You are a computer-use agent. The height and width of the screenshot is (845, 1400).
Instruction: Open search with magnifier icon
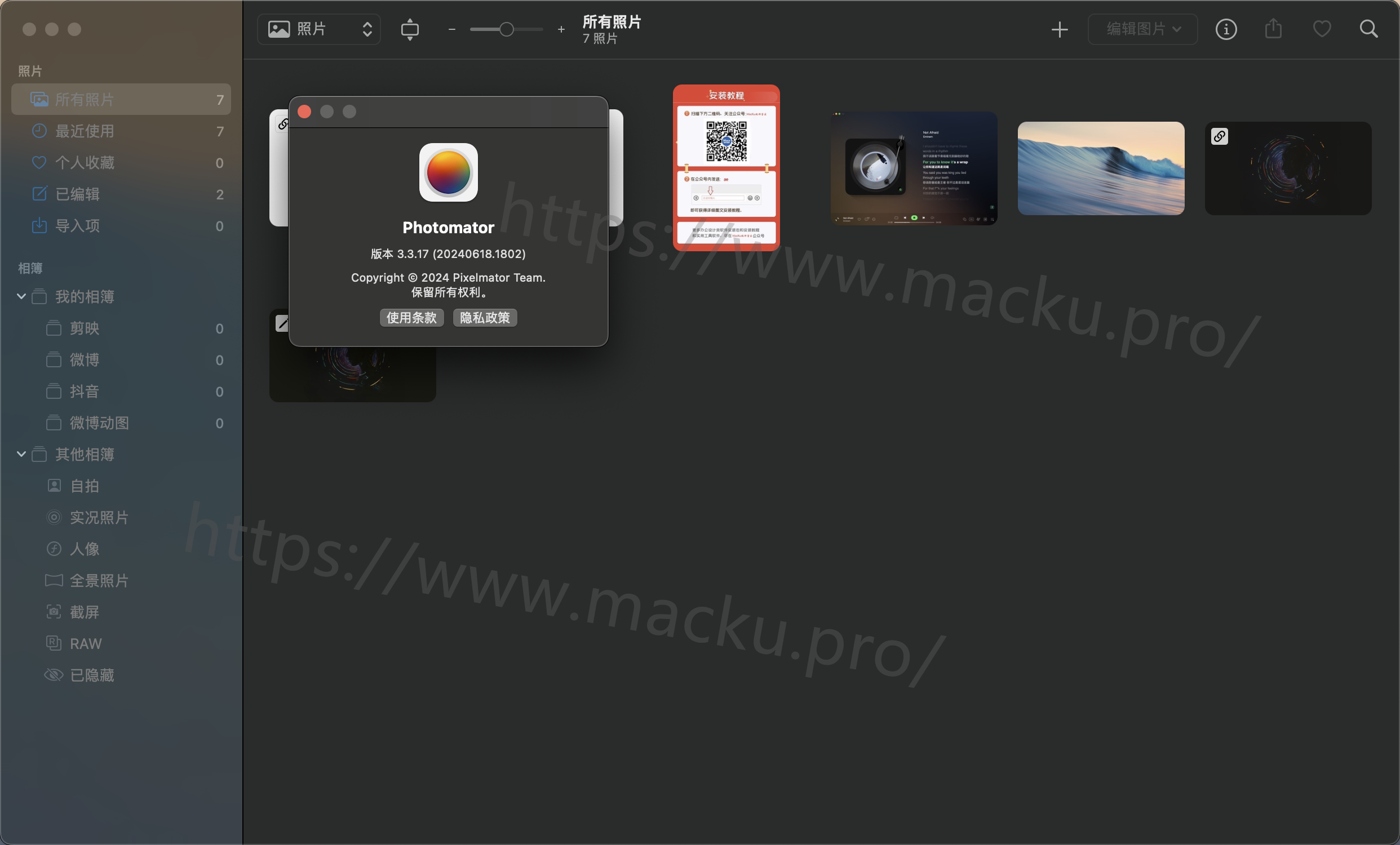click(1369, 29)
